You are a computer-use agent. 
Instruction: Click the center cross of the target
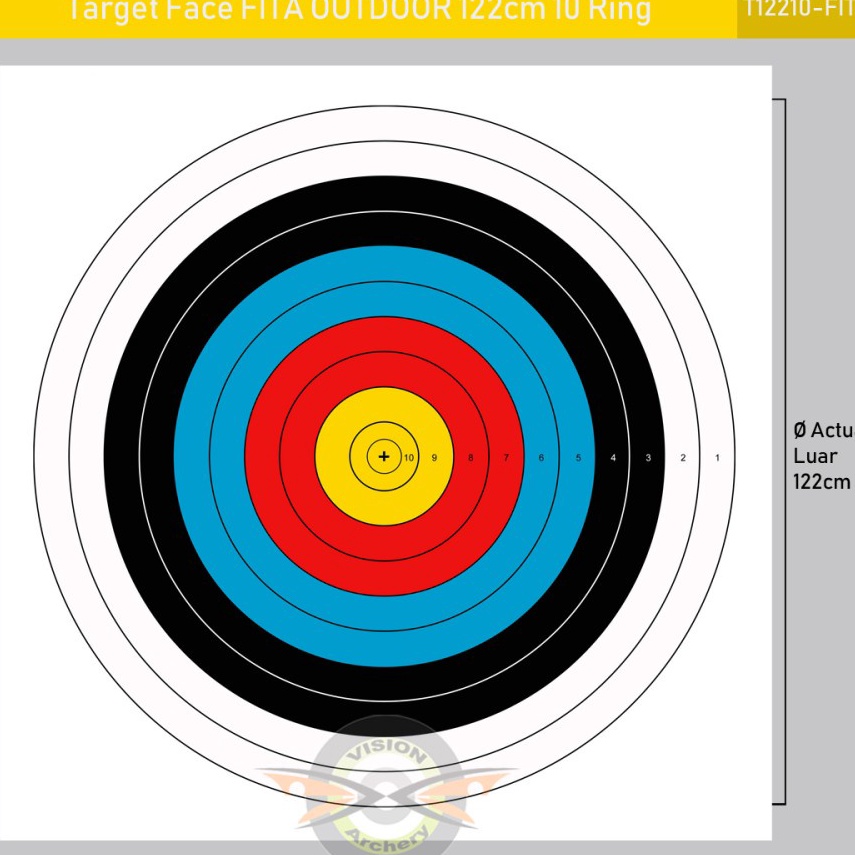383,457
